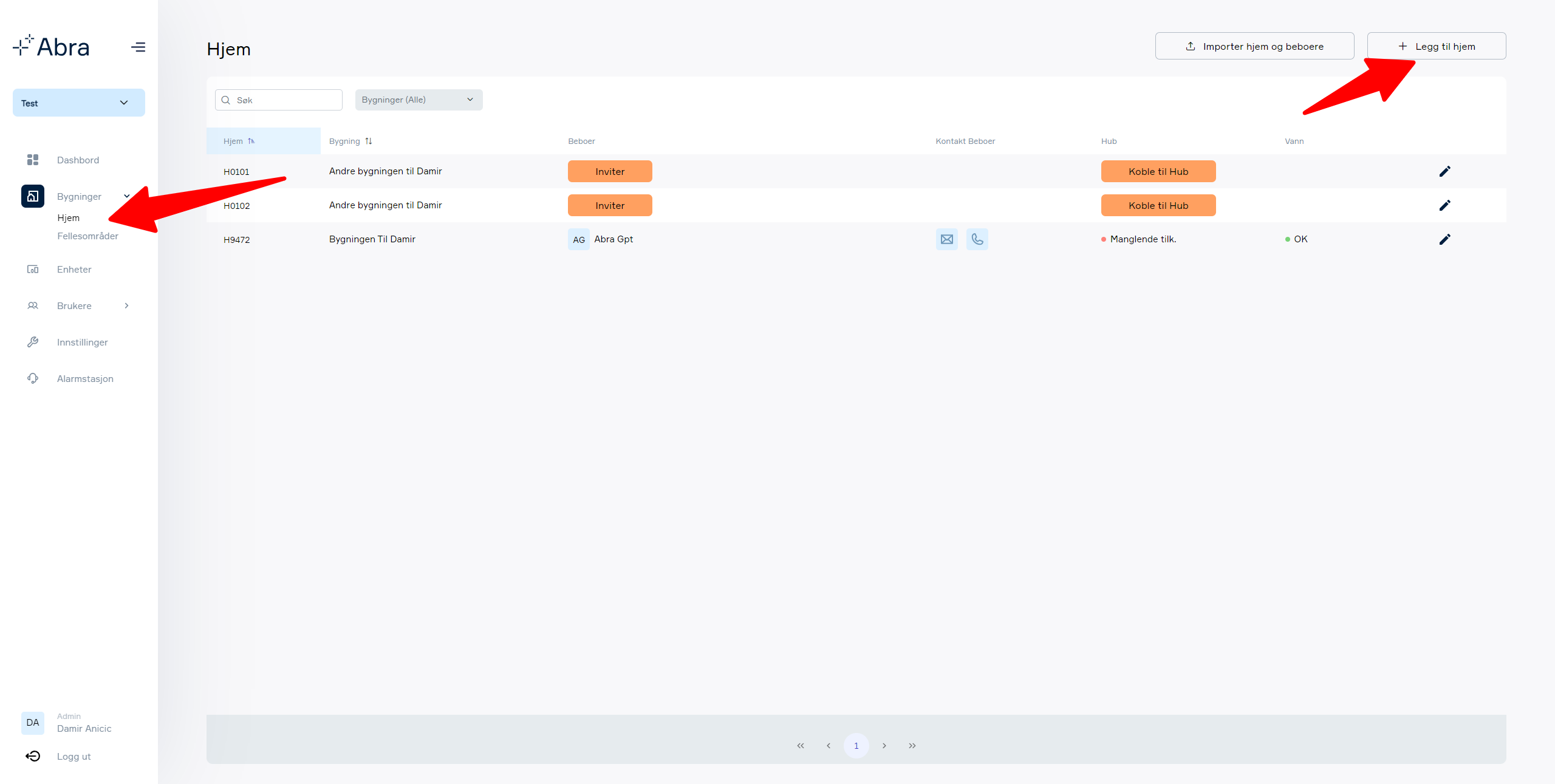1555x784 pixels.
Task: Click Koble til Hub for H0102
Action: point(1158,205)
